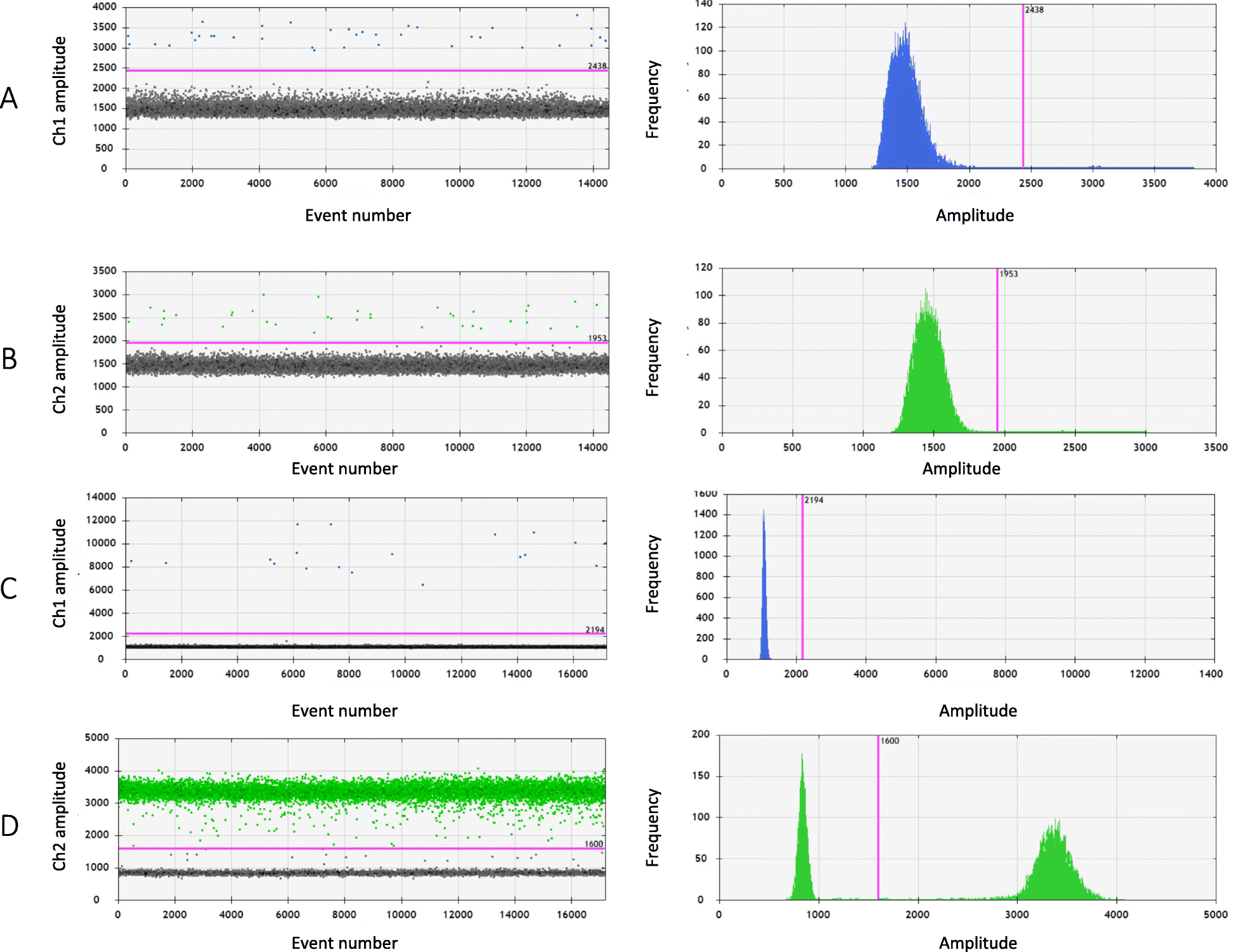Click the 140 frequency tick in panel A histogram
The width and height of the screenshot is (1234, 952).
click(704, 4)
